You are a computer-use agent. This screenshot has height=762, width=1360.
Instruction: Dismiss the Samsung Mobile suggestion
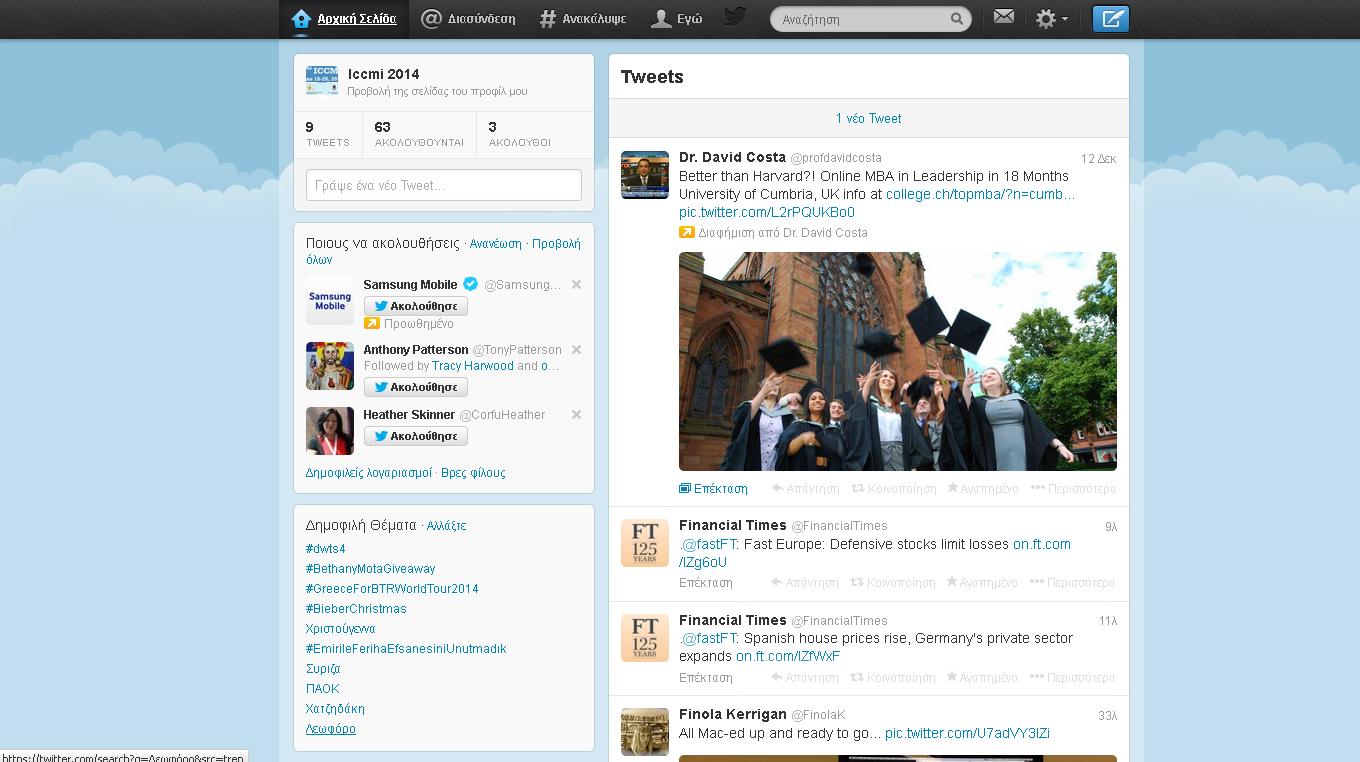click(x=576, y=285)
